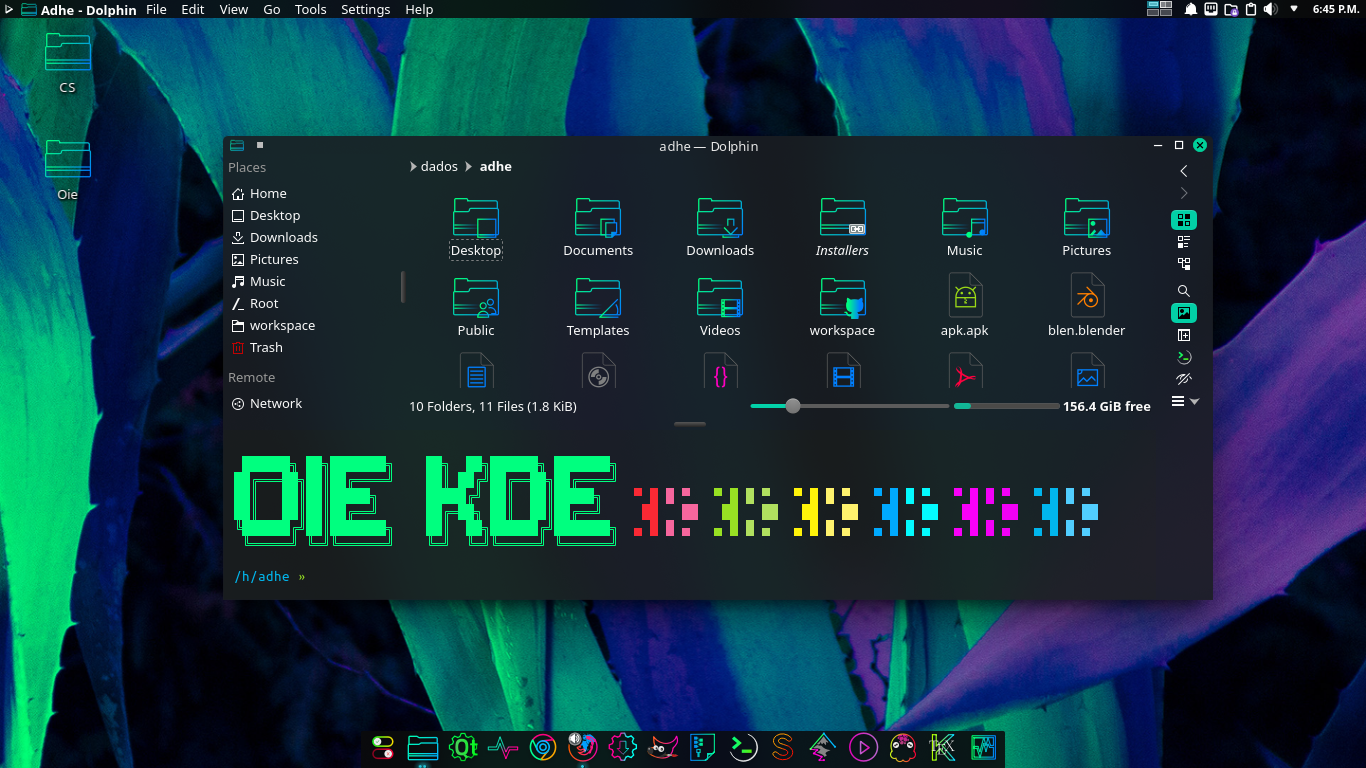Select the Templates folder
1366x768 pixels.
pyautogui.click(x=598, y=308)
